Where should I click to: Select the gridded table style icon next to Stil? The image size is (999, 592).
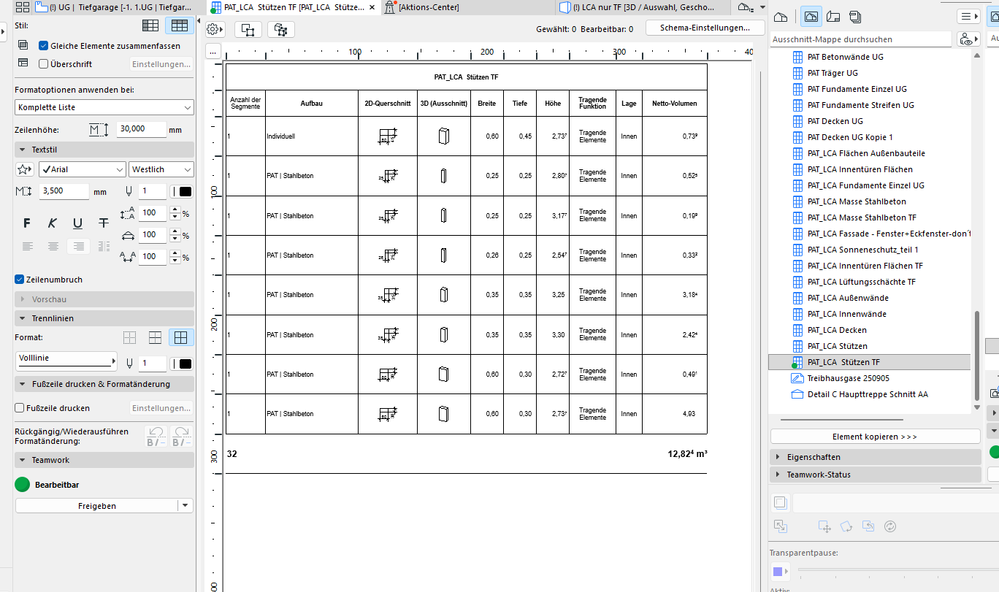(x=180, y=24)
